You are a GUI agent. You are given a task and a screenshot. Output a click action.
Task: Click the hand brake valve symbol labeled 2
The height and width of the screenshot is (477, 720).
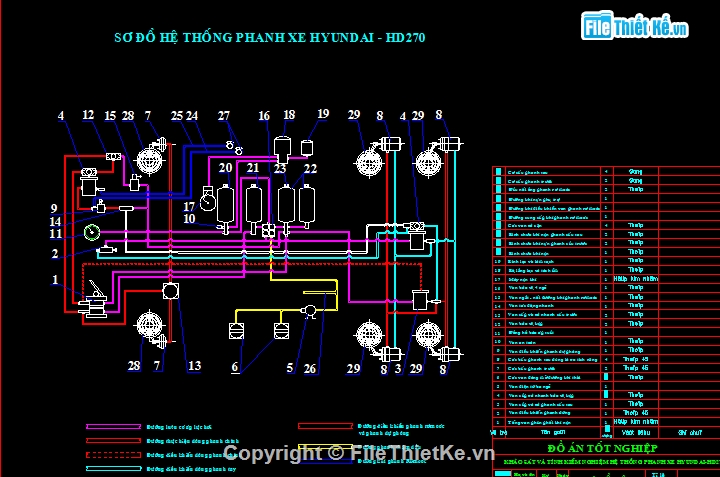coord(107,249)
